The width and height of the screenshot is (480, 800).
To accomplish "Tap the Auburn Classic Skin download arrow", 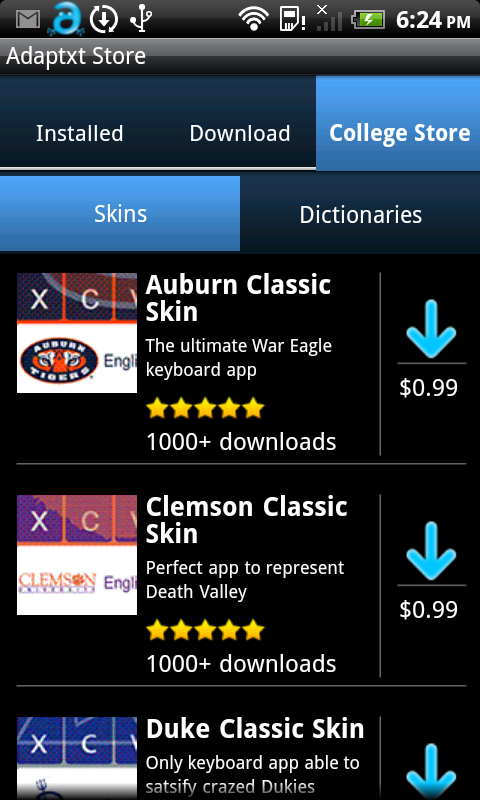I will (x=431, y=329).
